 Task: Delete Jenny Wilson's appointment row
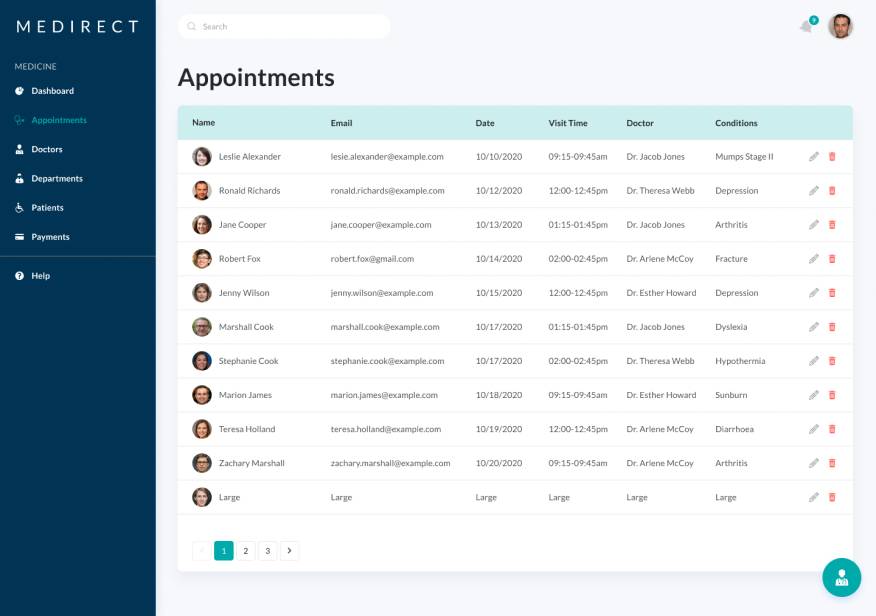click(832, 293)
